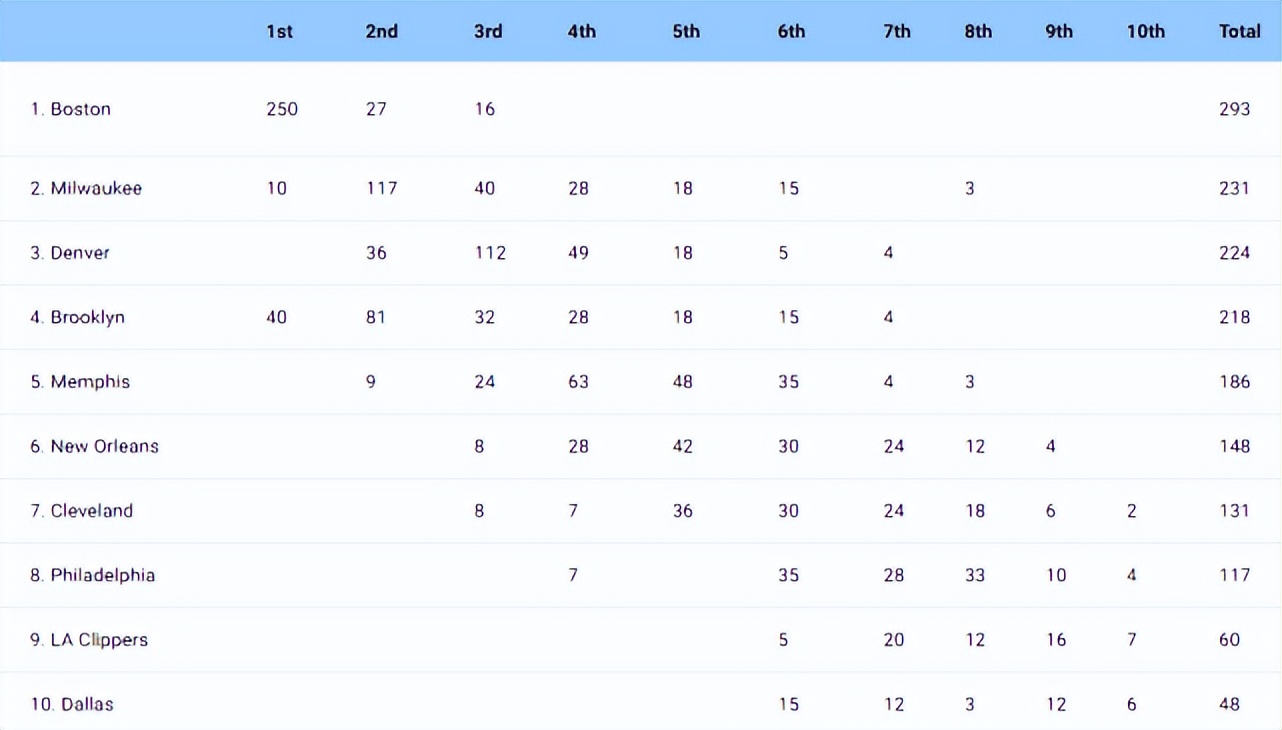The width and height of the screenshot is (1282, 730).
Task: Click the 10th column header
Action: click(x=1145, y=31)
